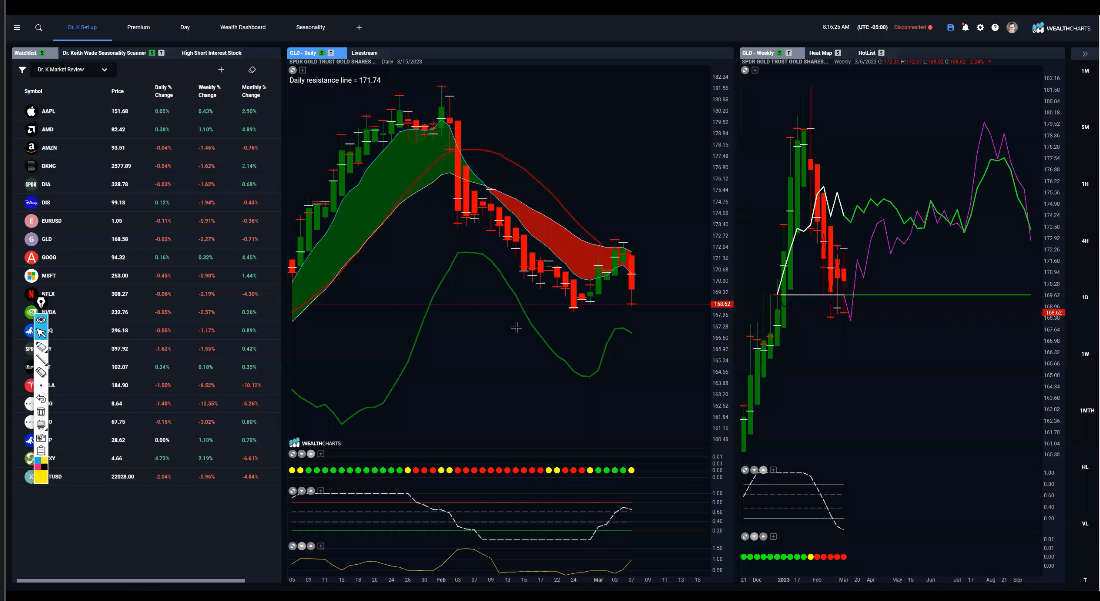Image resolution: width=1100 pixels, height=601 pixels.
Task: Add a new workspace tab with plus
Action: [x=359, y=27]
